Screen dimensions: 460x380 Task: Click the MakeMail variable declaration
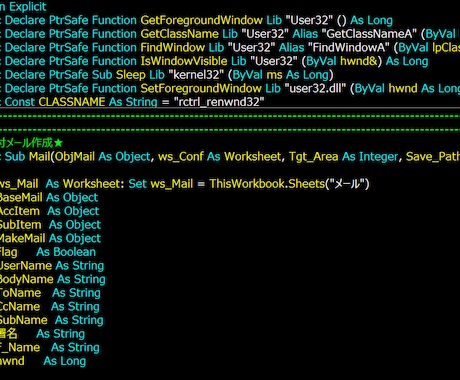pos(23,239)
